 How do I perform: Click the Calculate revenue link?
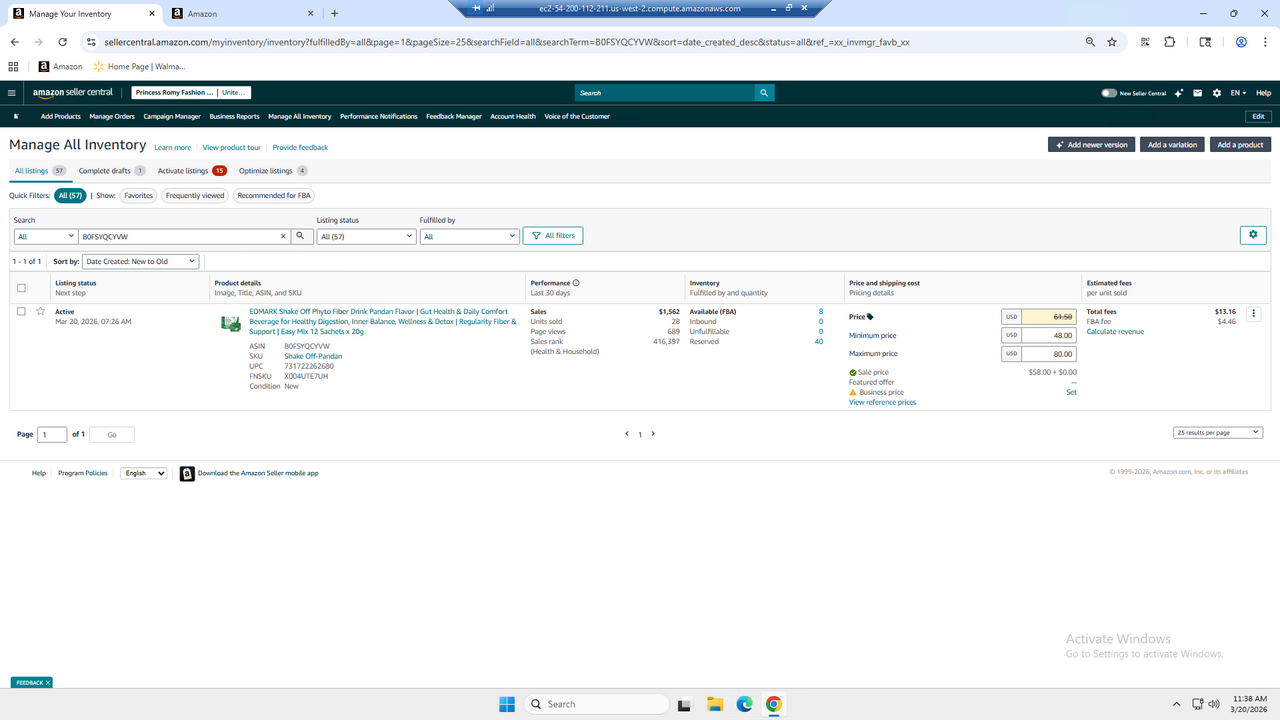[x=1115, y=332]
